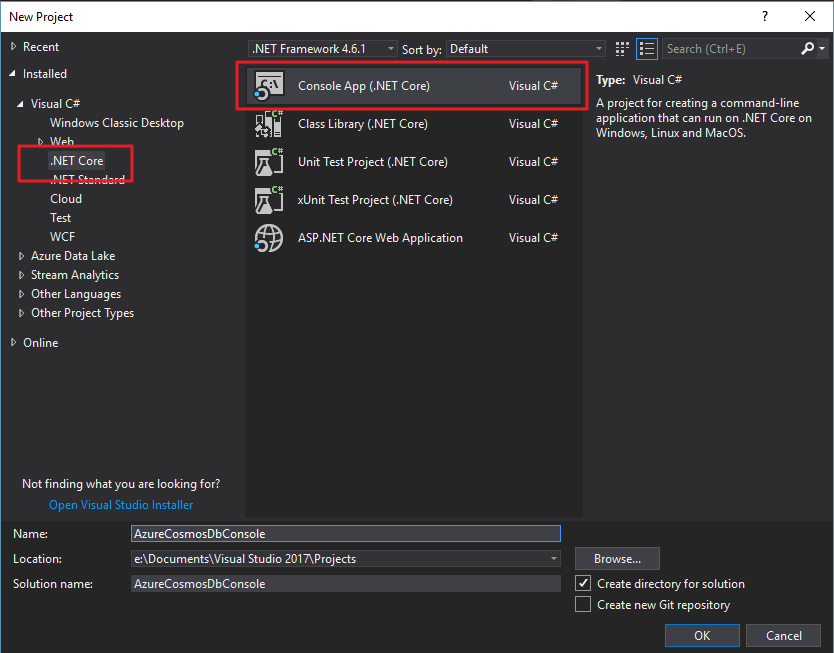Image resolution: width=834 pixels, height=653 pixels.
Task: Click the Other Languages label
Action: (76, 294)
